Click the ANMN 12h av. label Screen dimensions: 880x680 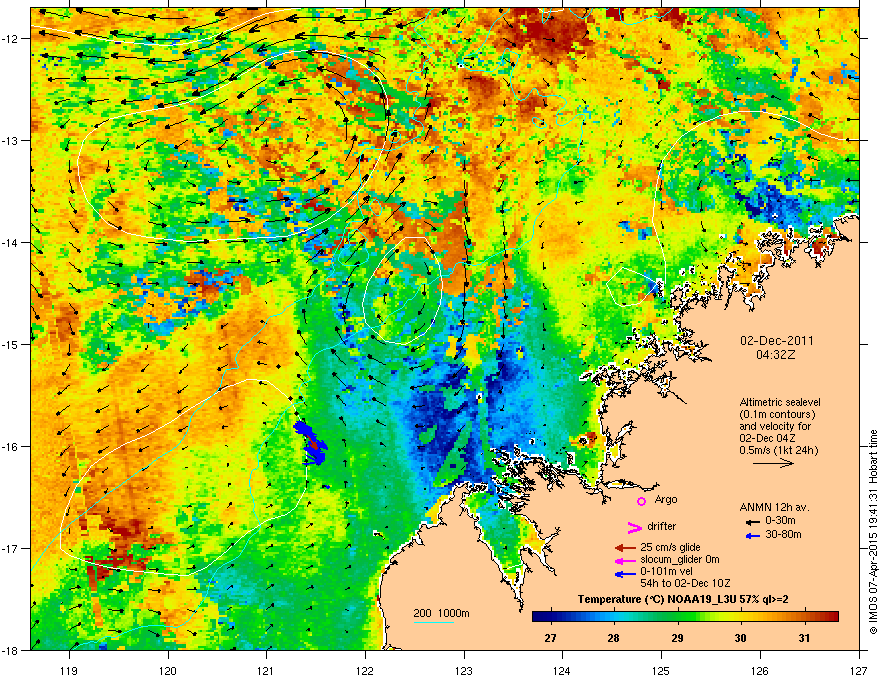coord(774,507)
